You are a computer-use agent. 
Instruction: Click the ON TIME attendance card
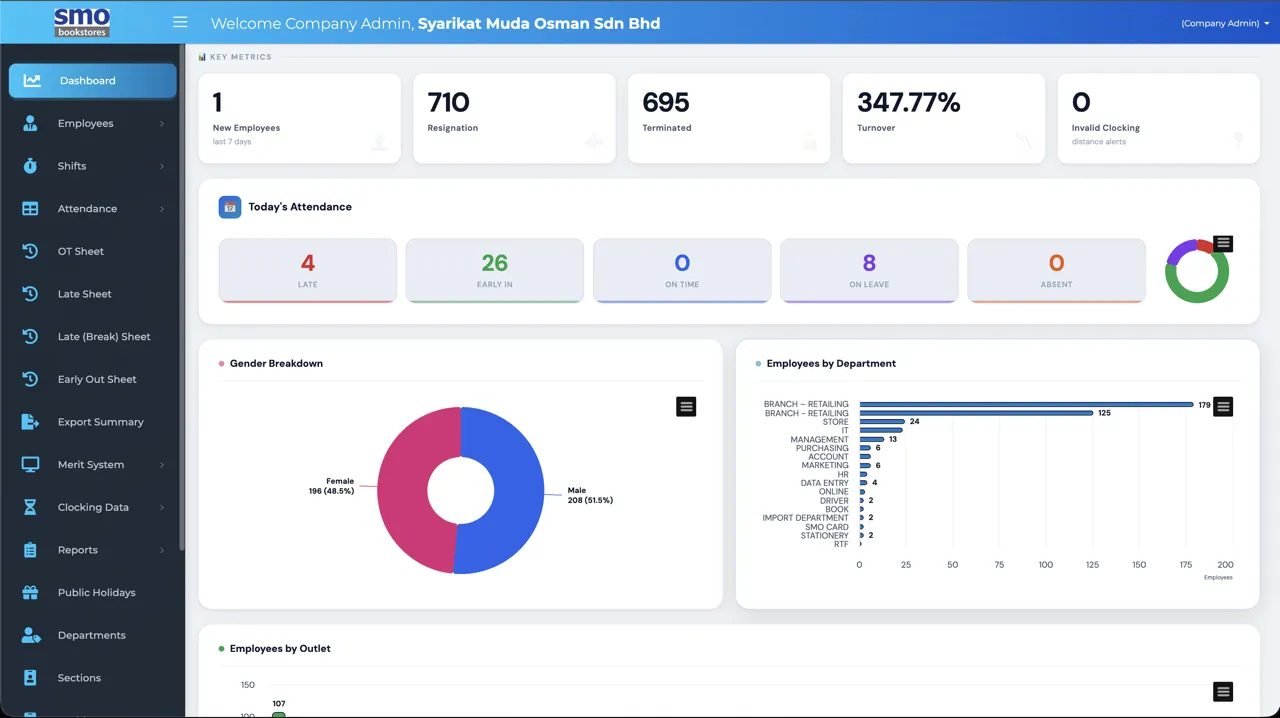coord(682,270)
